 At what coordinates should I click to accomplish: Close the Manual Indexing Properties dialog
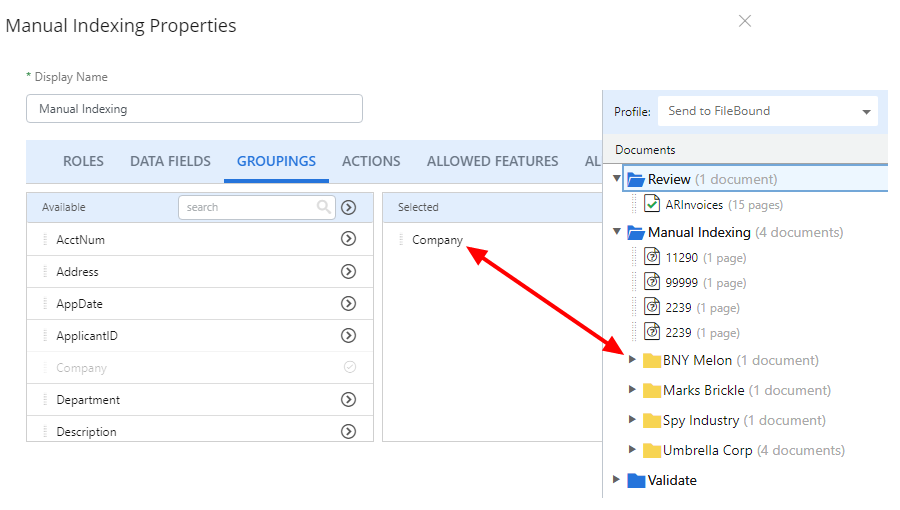[x=745, y=21]
